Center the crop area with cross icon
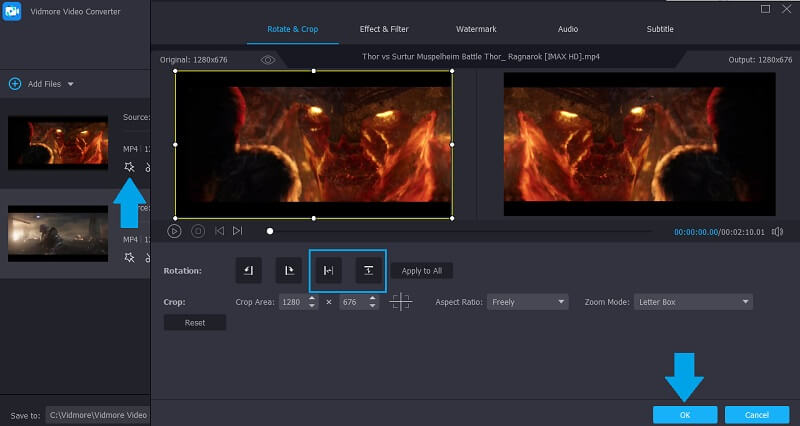The height and width of the screenshot is (426, 800). point(401,301)
